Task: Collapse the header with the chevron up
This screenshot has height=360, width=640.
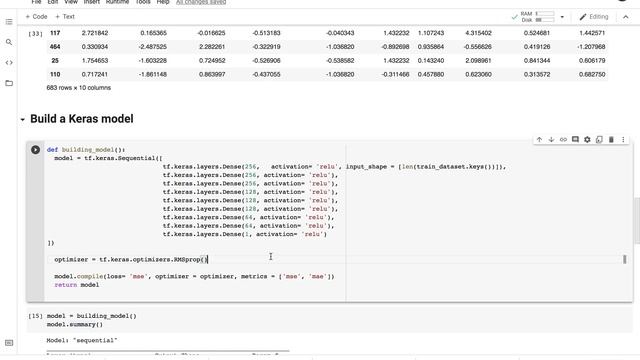Action: 626,17
